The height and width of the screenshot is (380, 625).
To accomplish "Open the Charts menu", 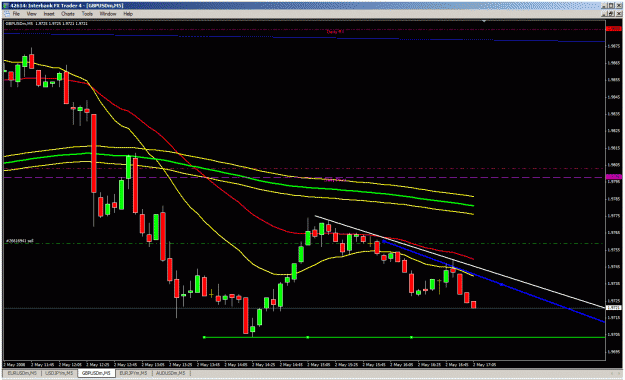I will [68, 14].
